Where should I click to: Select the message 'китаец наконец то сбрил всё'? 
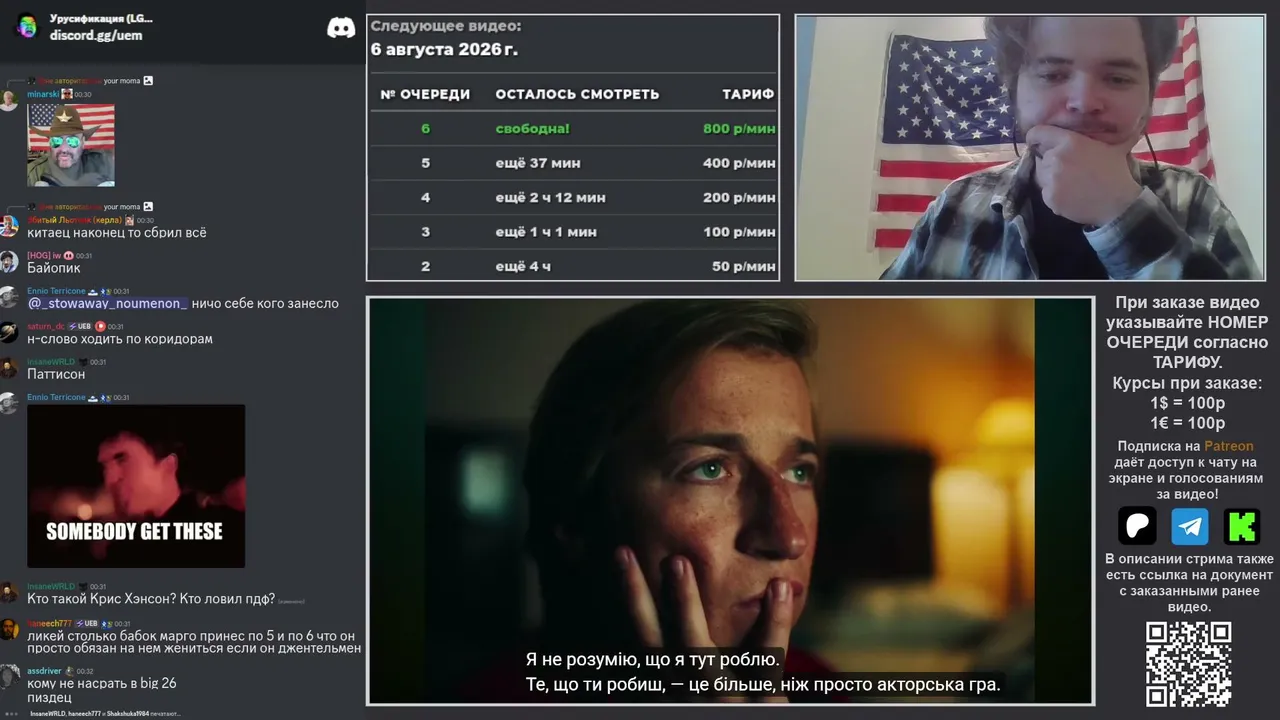click(x=117, y=233)
